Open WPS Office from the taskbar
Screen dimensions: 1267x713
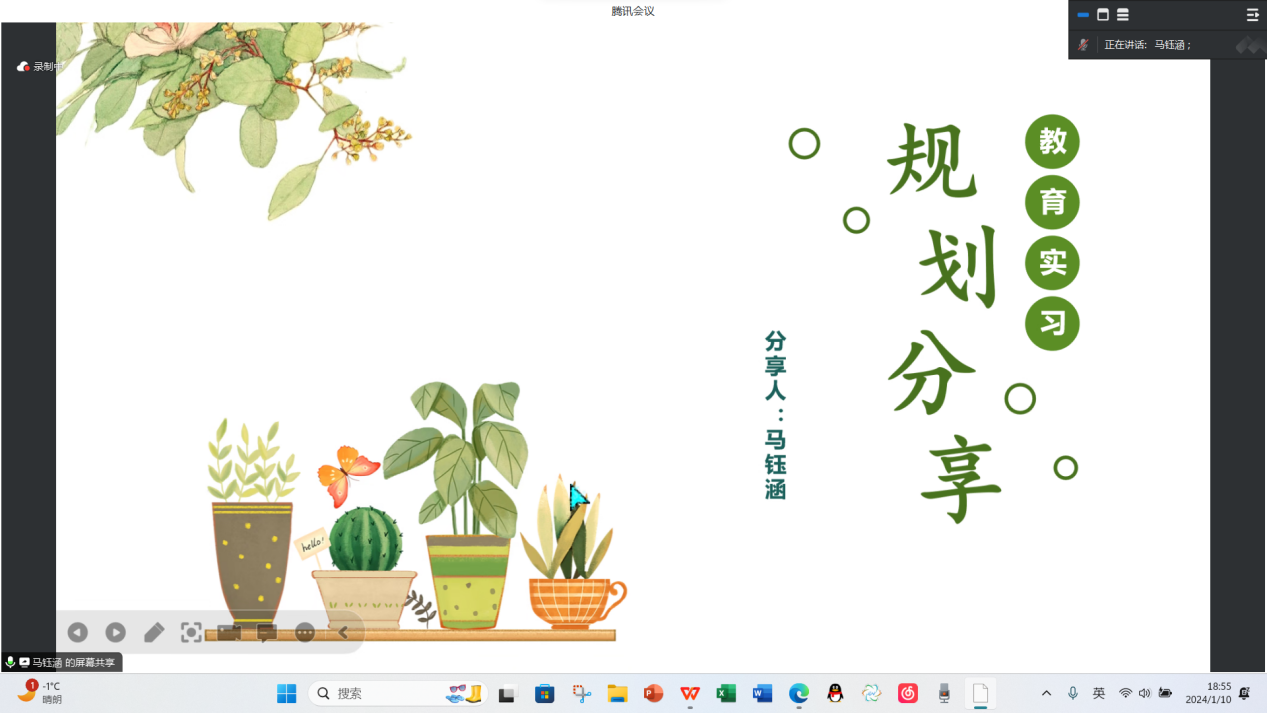pyautogui.click(x=690, y=693)
